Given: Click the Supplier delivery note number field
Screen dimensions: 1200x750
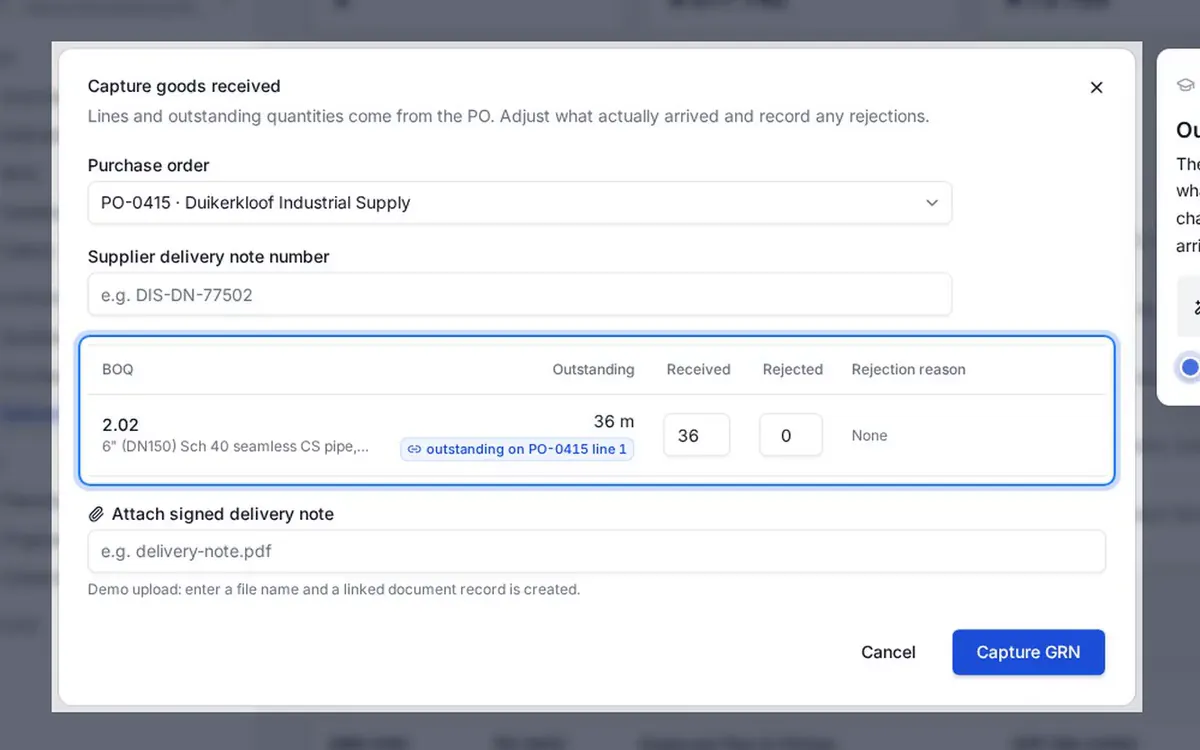Looking at the screenshot, I should point(520,295).
